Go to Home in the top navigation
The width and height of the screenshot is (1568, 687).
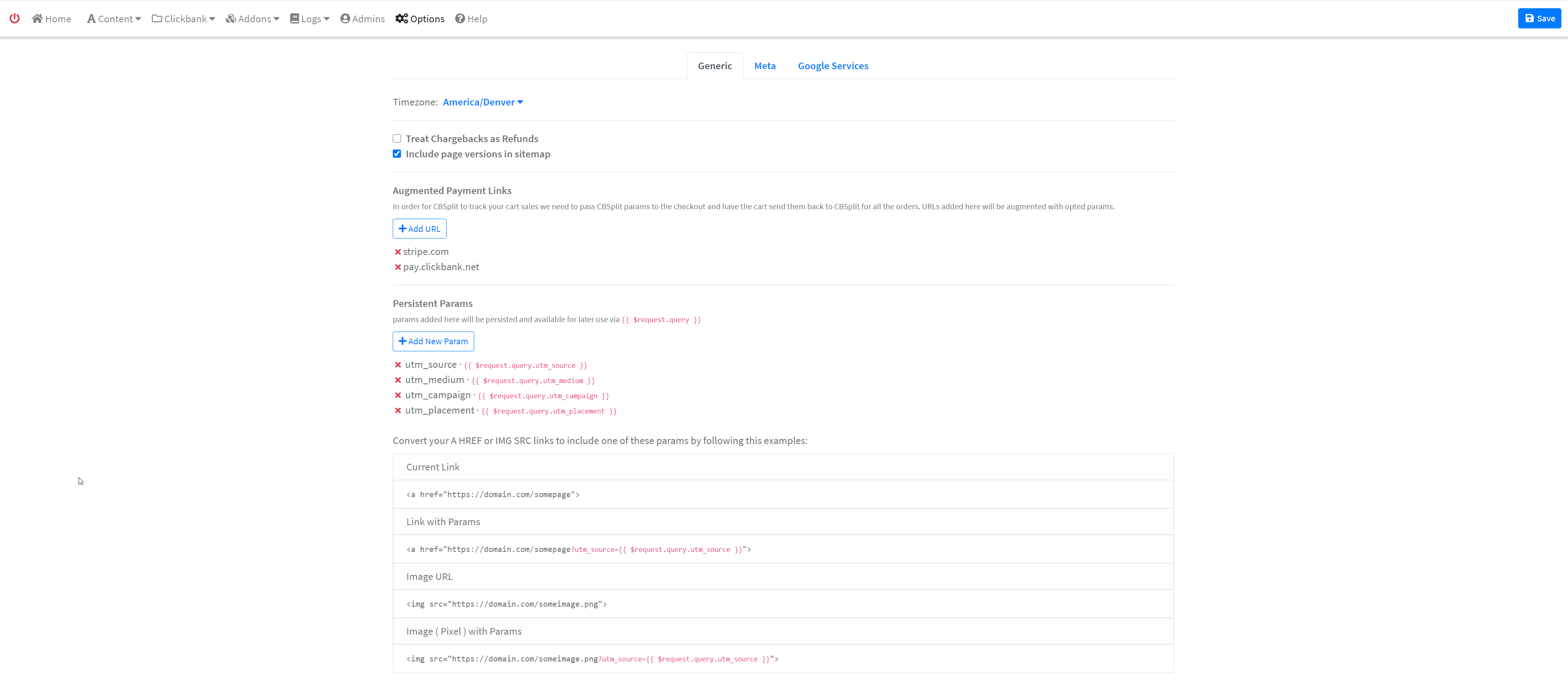tap(52, 19)
